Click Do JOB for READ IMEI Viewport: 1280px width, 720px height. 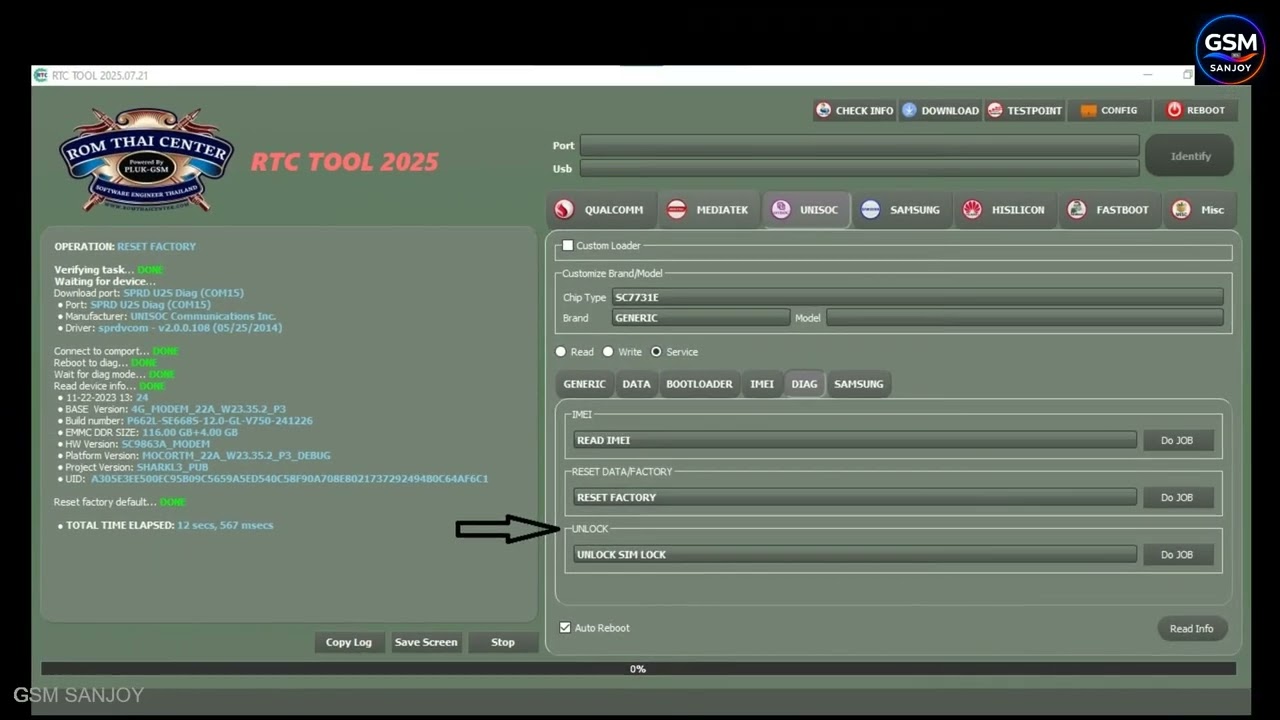(1177, 440)
